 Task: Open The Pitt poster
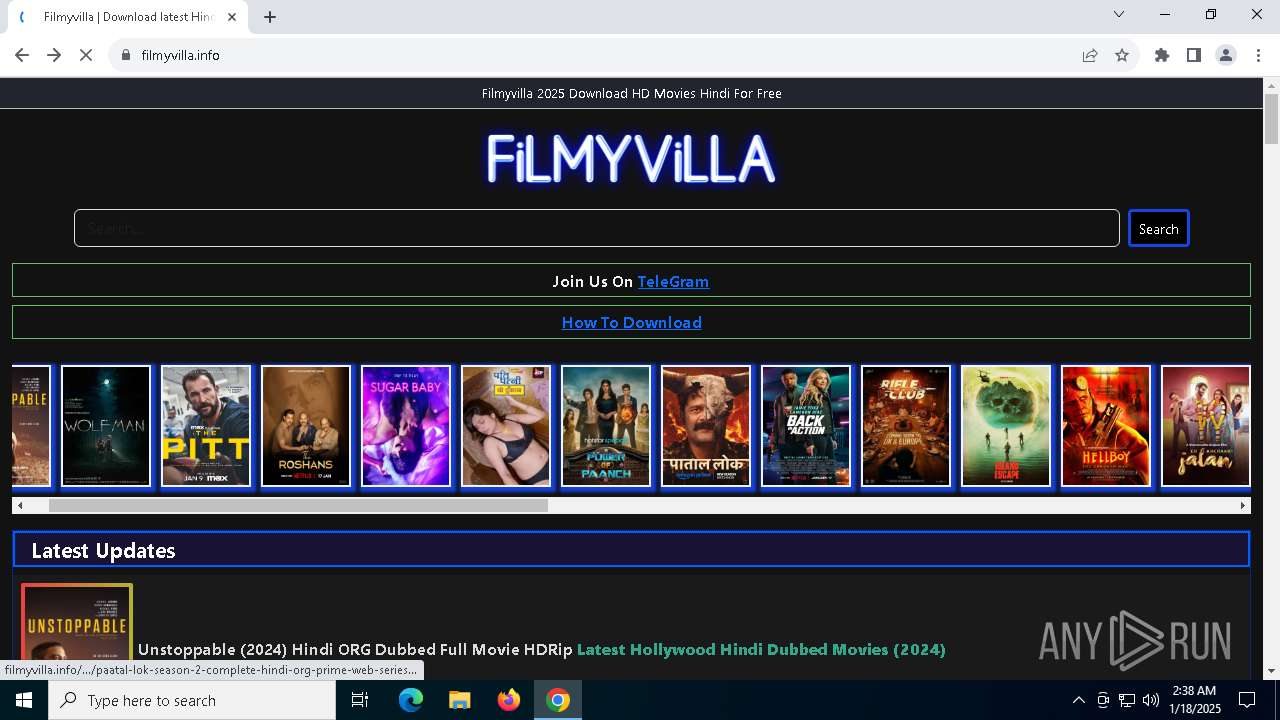[x=206, y=426]
